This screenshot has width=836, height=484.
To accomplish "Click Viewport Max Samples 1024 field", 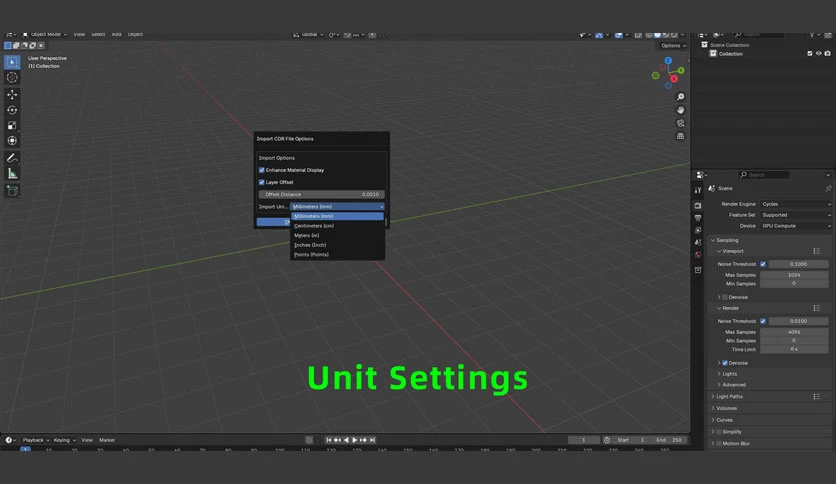I will (x=794, y=275).
